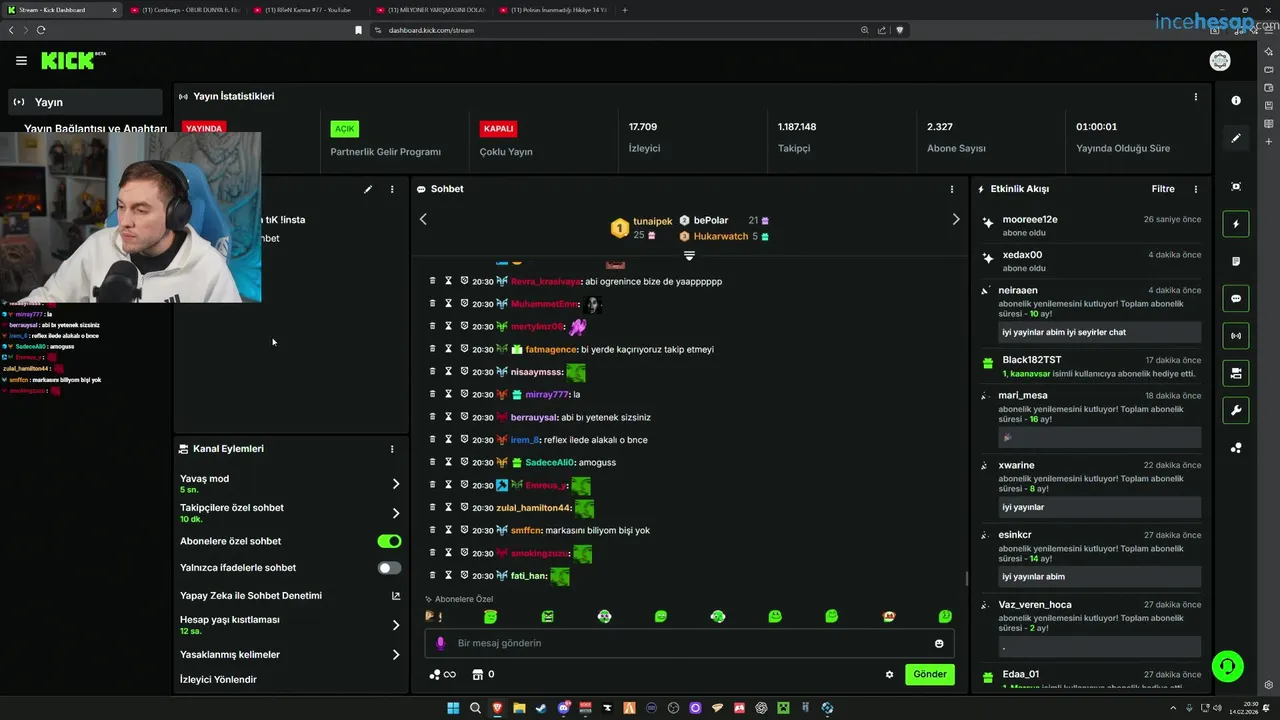Click the purple microphone icon in message box
1280x720 pixels.
tap(440, 643)
